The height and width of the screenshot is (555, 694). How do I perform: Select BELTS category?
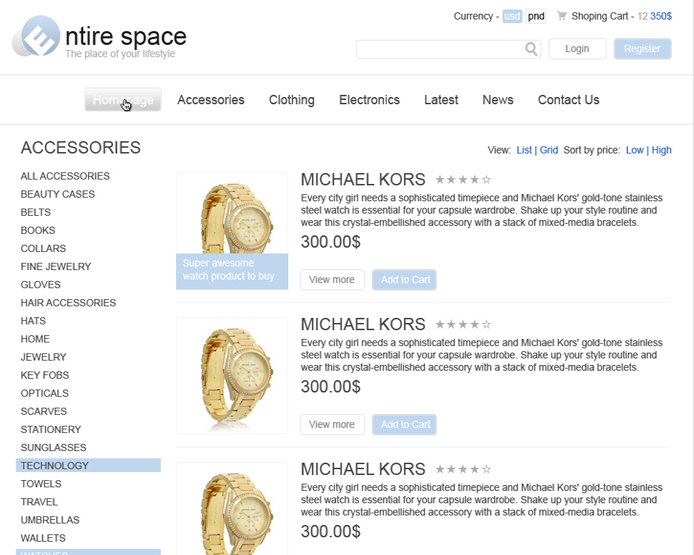pyautogui.click(x=35, y=212)
